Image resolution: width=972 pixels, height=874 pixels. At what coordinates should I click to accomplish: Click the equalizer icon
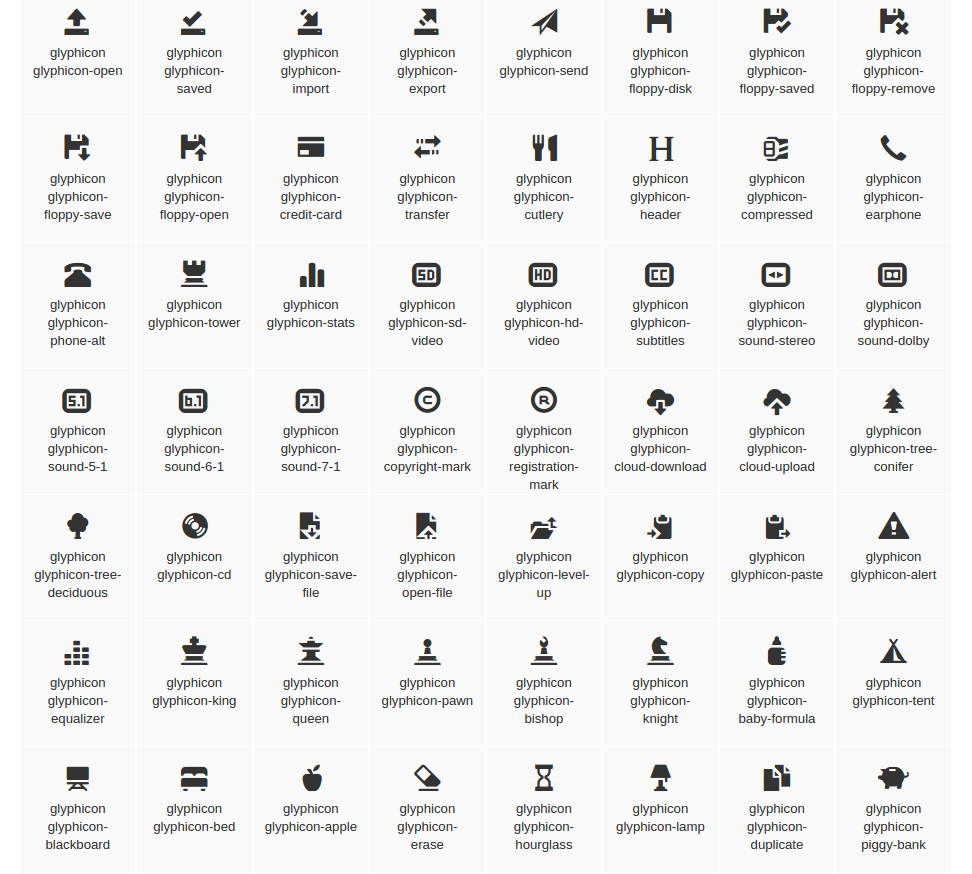click(77, 653)
